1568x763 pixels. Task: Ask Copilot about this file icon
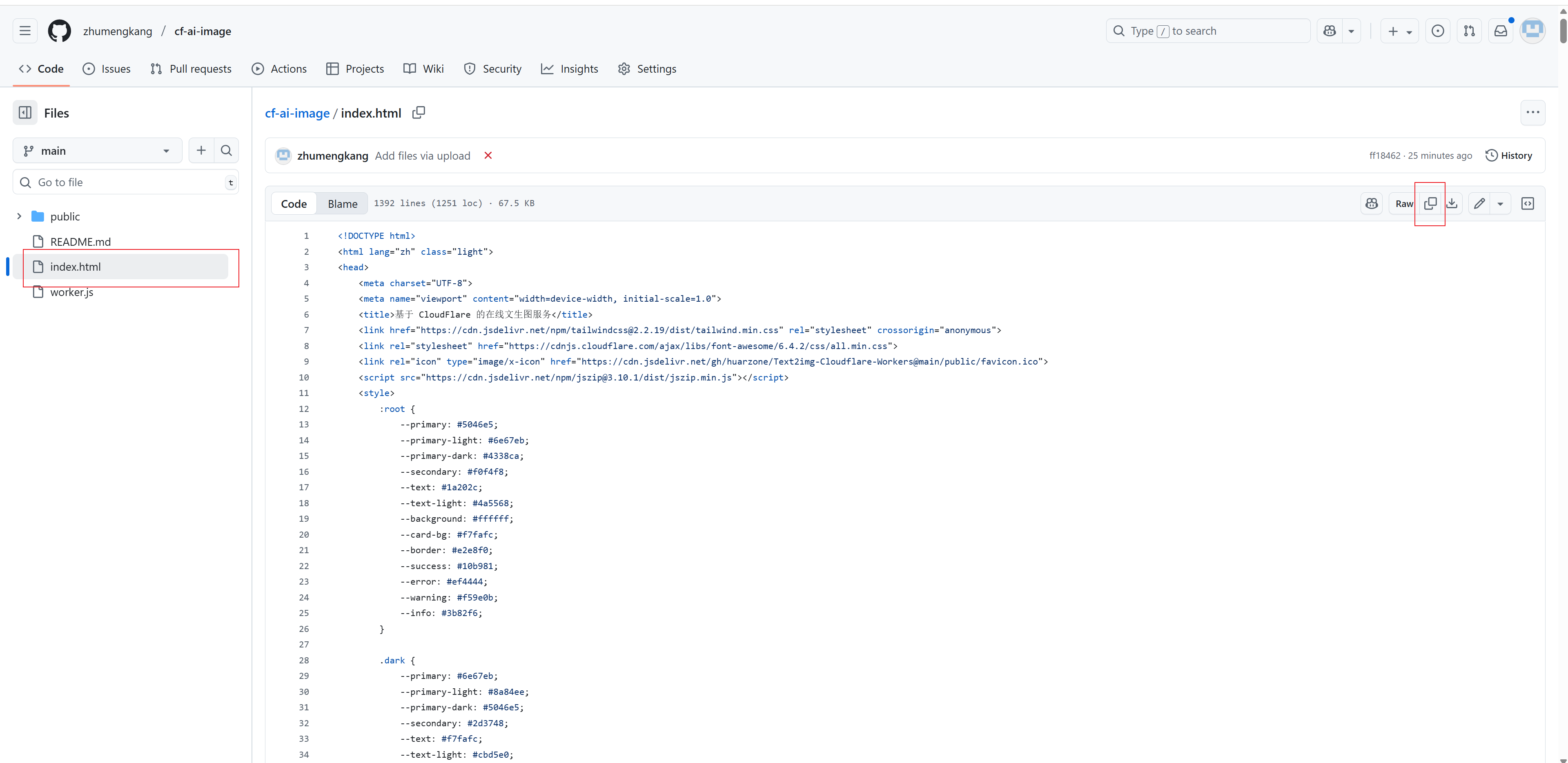click(1372, 204)
